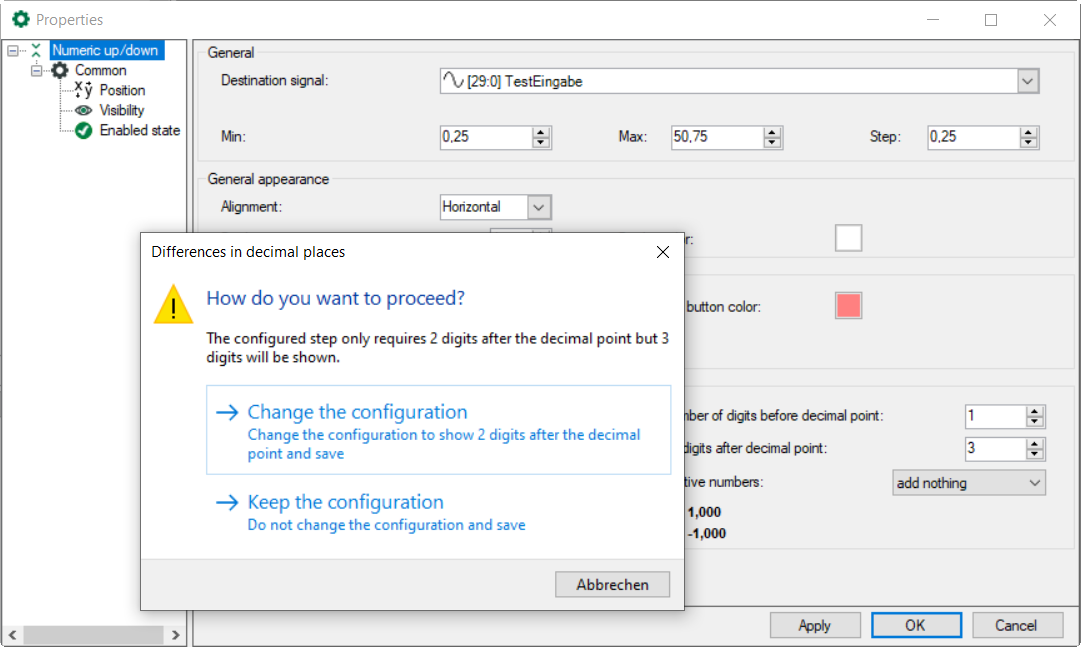Click the Common gear icon
The image size is (1081, 647).
pyautogui.click(x=61, y=70)
